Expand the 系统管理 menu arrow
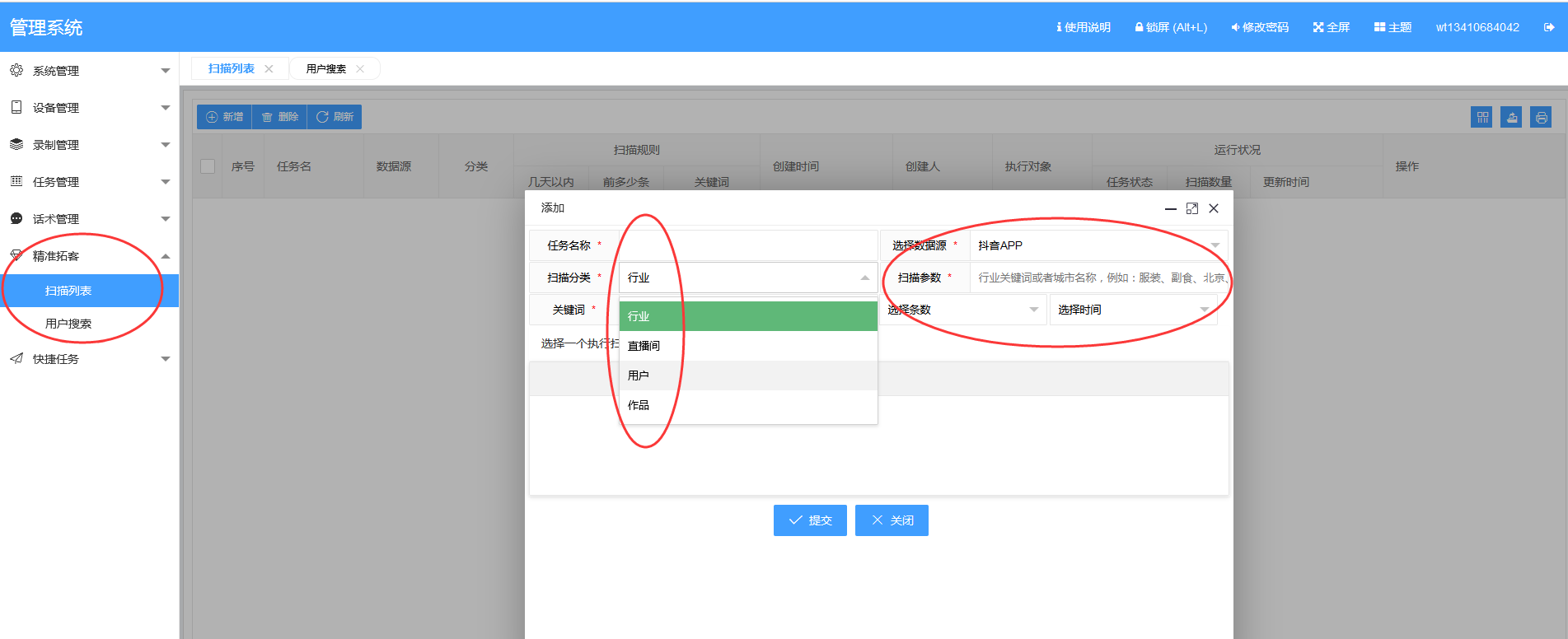 166,71
